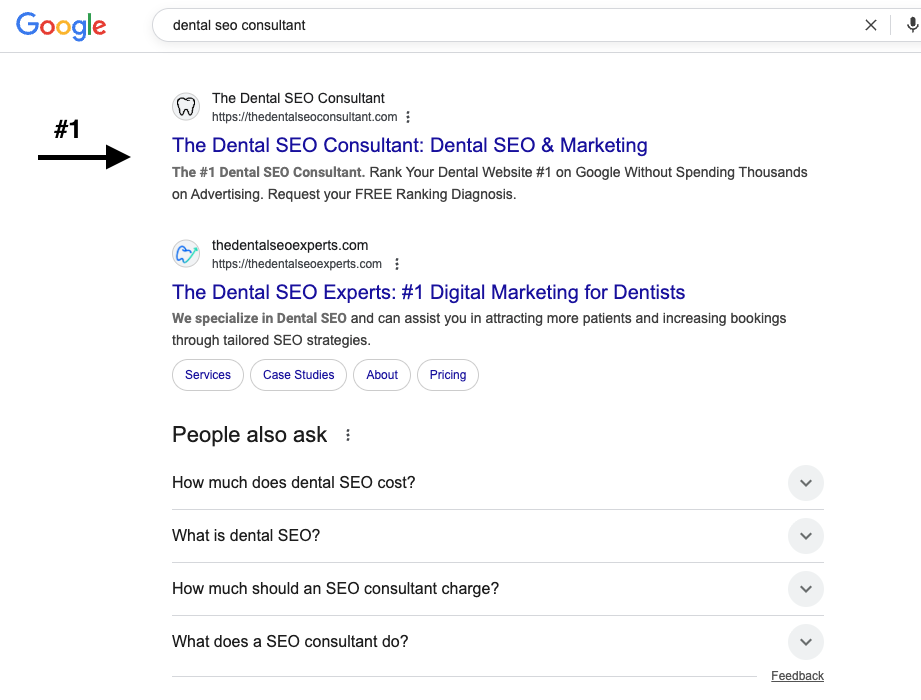
Task: Click 'The Dental SEO Consultant' site name
Action: coord(298,98)
